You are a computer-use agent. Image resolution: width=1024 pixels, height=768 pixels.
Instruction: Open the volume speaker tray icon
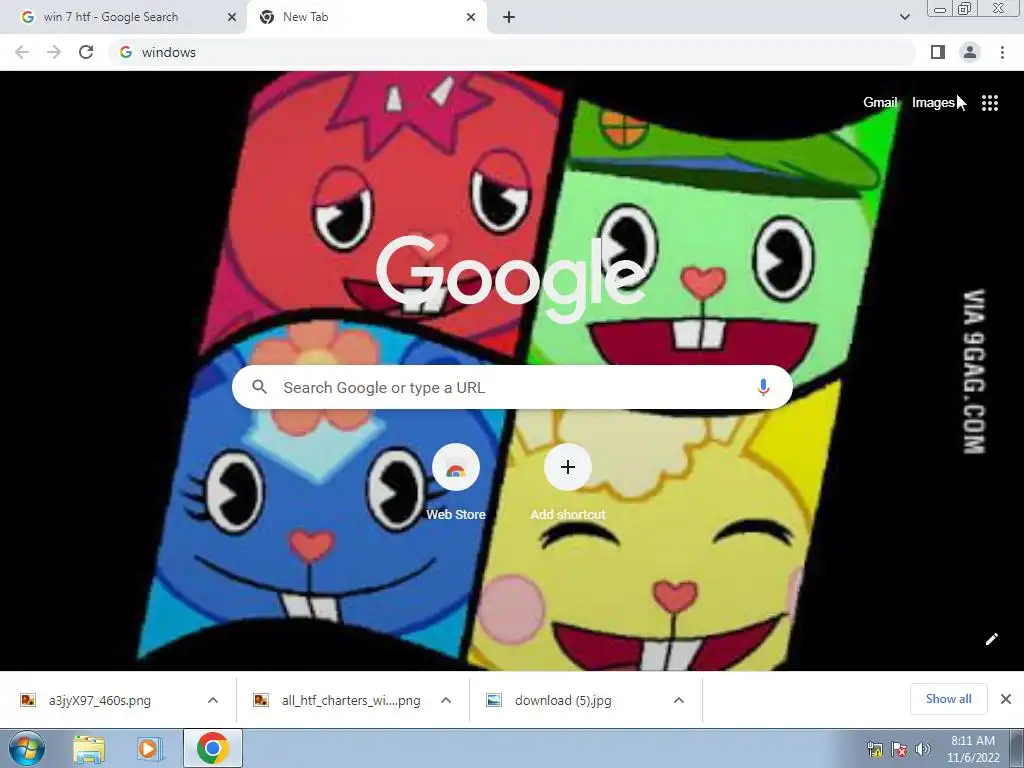click(922, 749)
